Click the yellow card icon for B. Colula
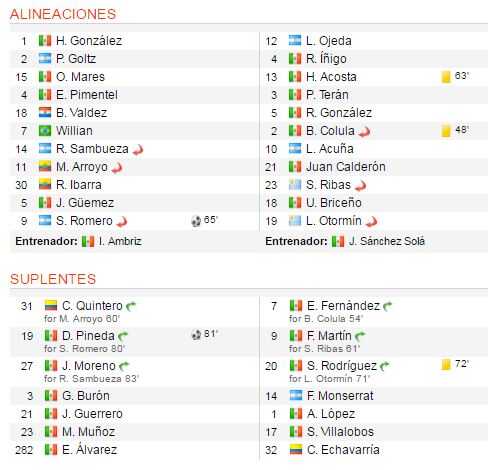The height and width of the screenshot is (470, 488). pos(446,131)
